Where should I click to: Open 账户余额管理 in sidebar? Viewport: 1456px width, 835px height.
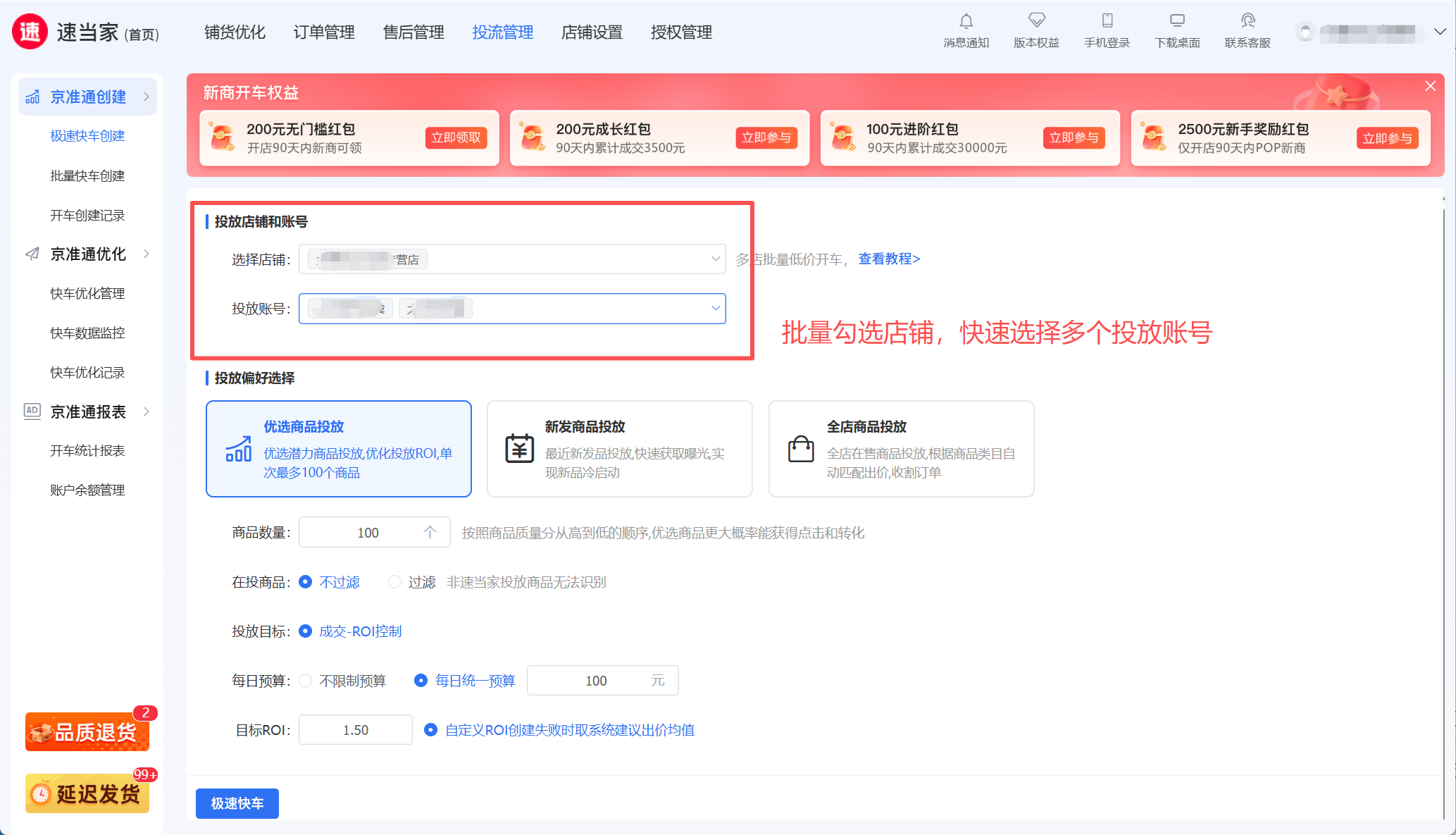coord(87,490)
